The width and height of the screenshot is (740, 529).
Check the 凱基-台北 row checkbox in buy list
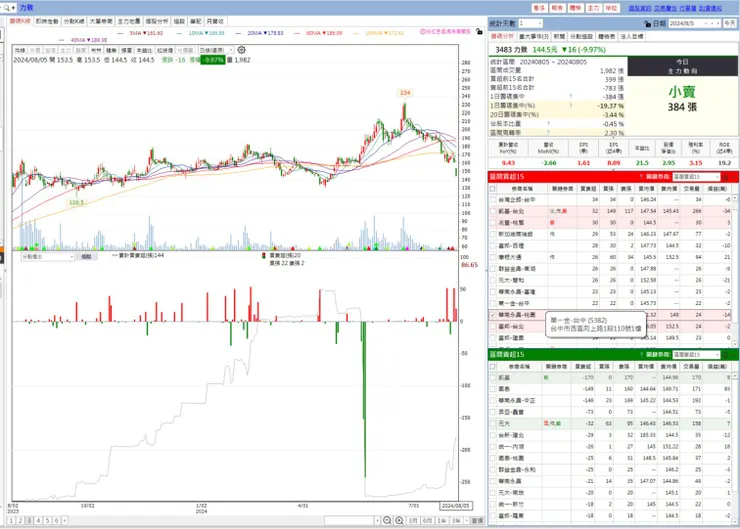coord(493,211)
